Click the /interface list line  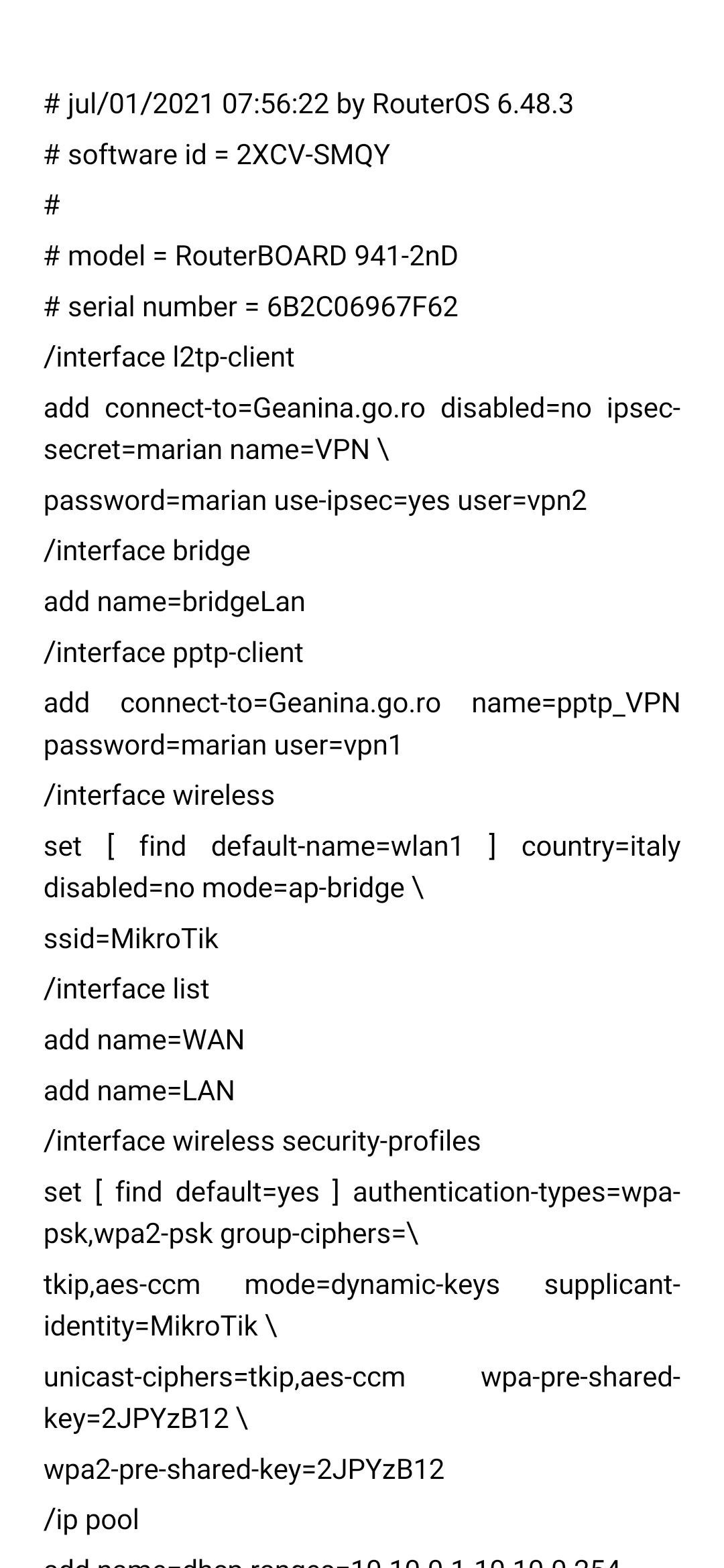click(x=127, y=989)
